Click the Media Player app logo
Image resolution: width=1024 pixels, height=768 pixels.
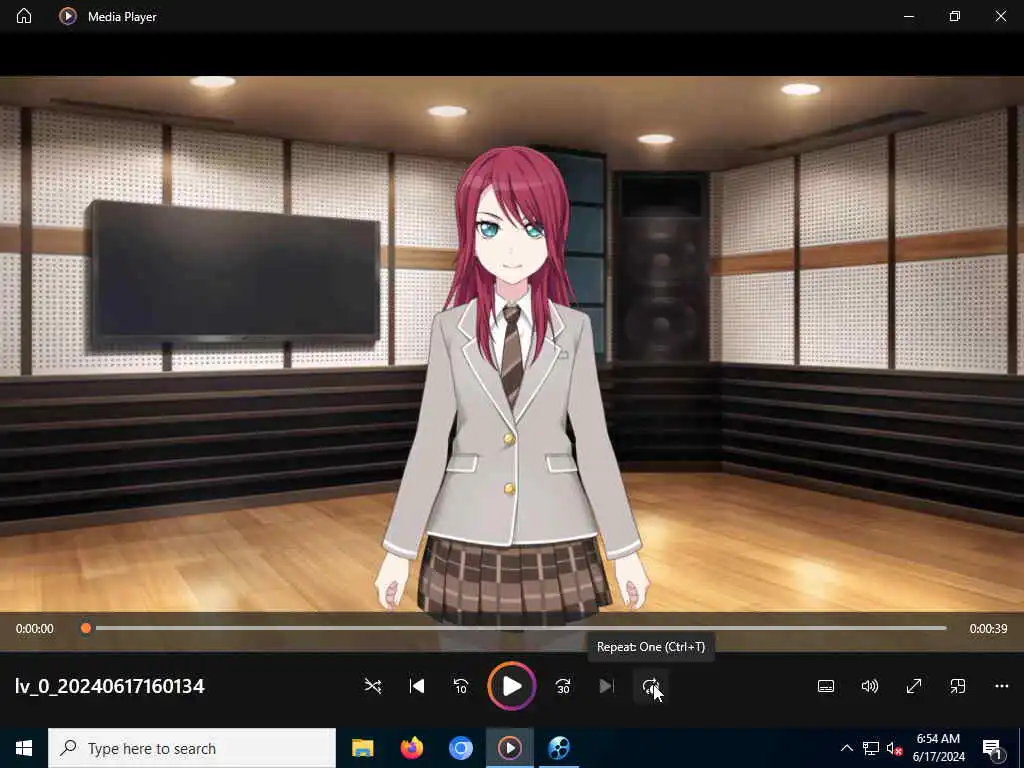[x=67, y=16]
